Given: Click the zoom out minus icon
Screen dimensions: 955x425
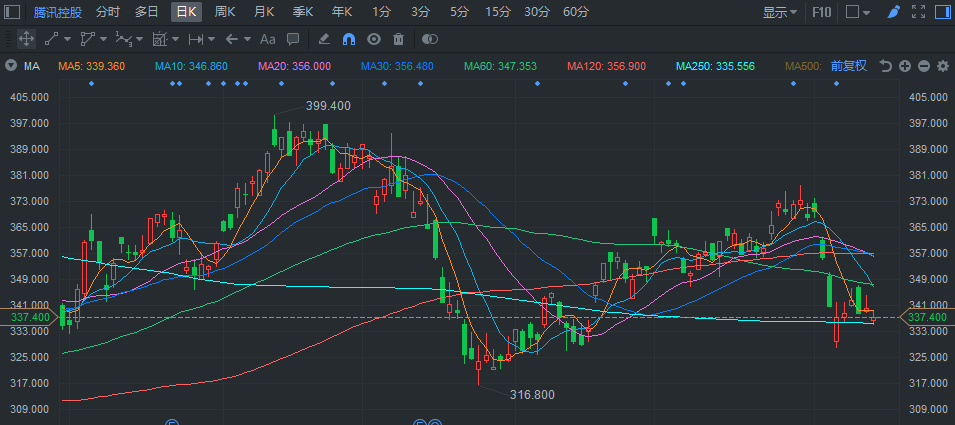Looking at the screenshot, I should point(924,66).
